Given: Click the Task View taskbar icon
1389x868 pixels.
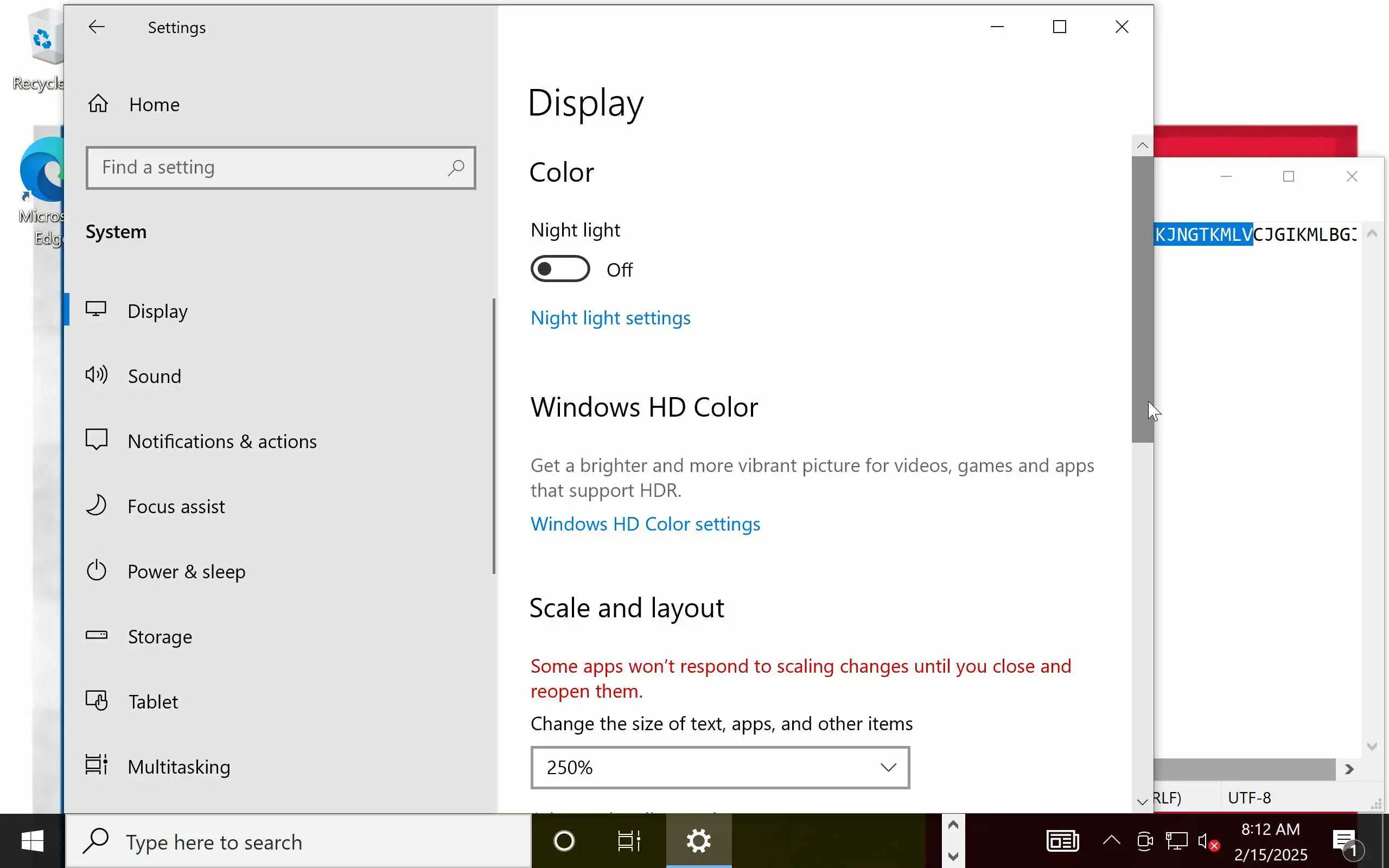Looking at the screenshot, I should coord(628,841).
